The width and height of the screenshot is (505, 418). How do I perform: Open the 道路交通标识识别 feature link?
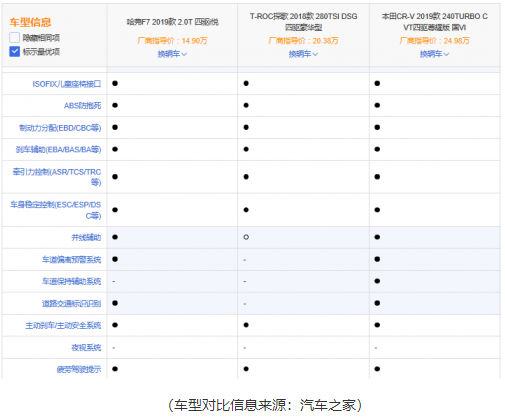(x=71, y=303)
